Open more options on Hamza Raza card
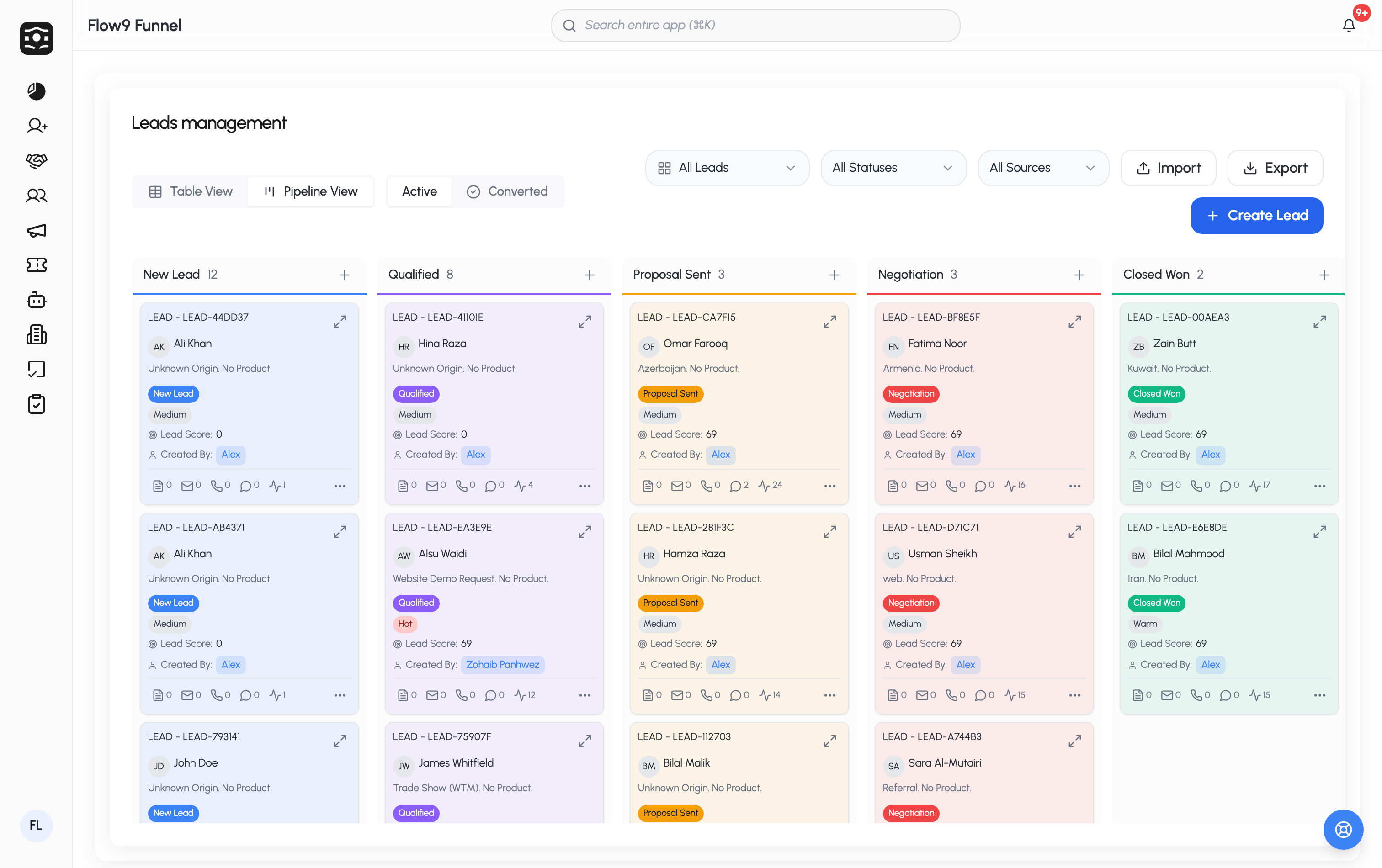Image resolution: width=1382 pixels, height=868 pixels. coord(830,695)
